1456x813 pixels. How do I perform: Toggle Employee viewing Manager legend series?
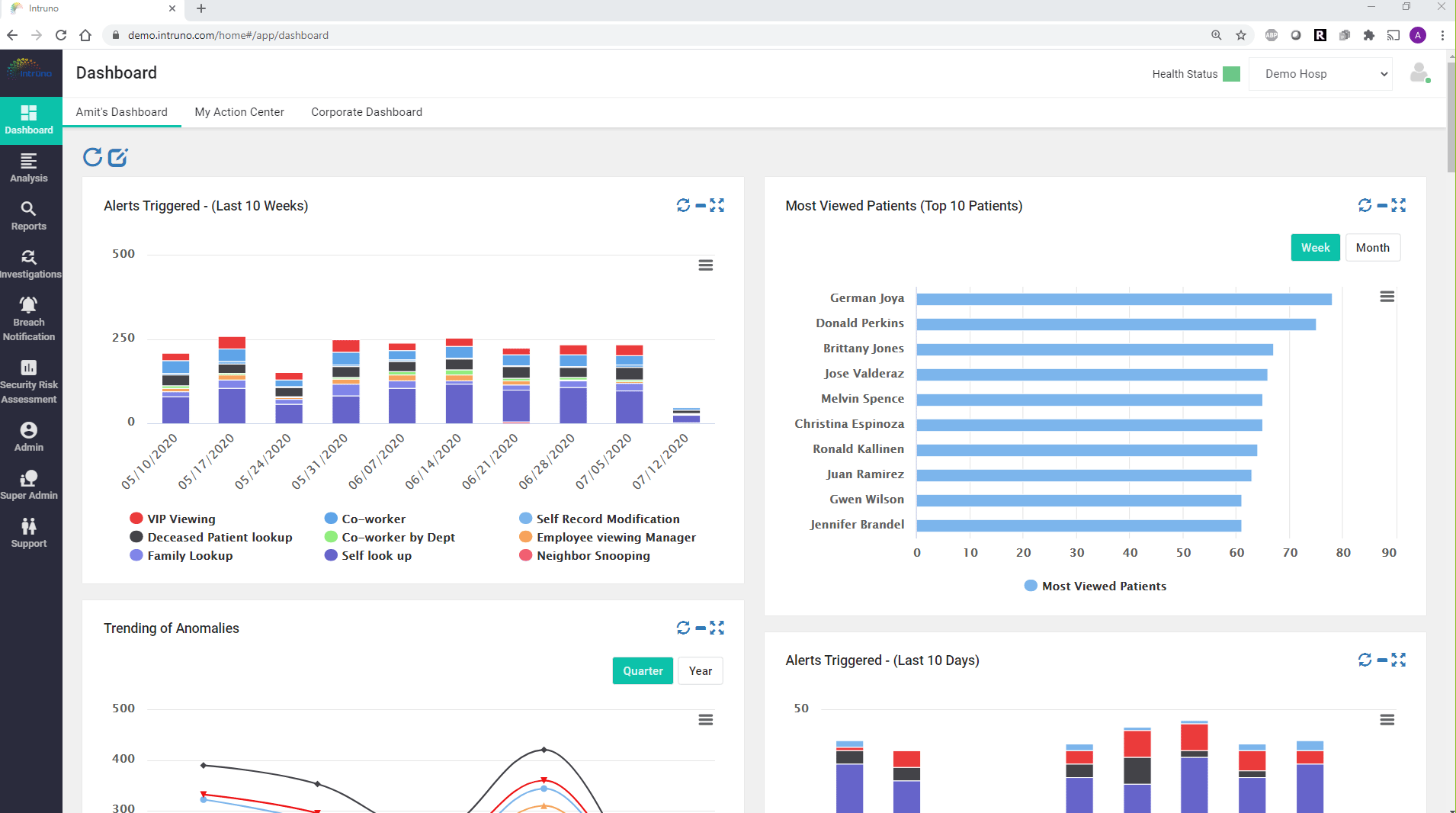click(x=608, y=537)
